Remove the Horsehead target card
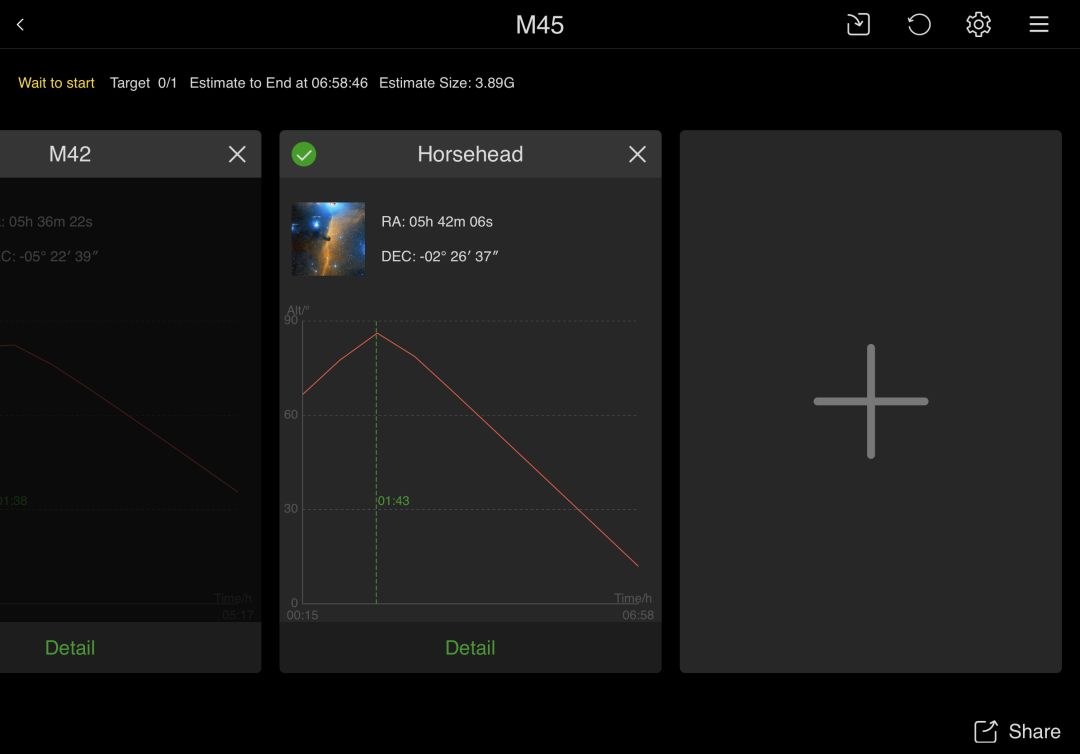The height and width of the screenshot is (754, 1080). [637, 154]
